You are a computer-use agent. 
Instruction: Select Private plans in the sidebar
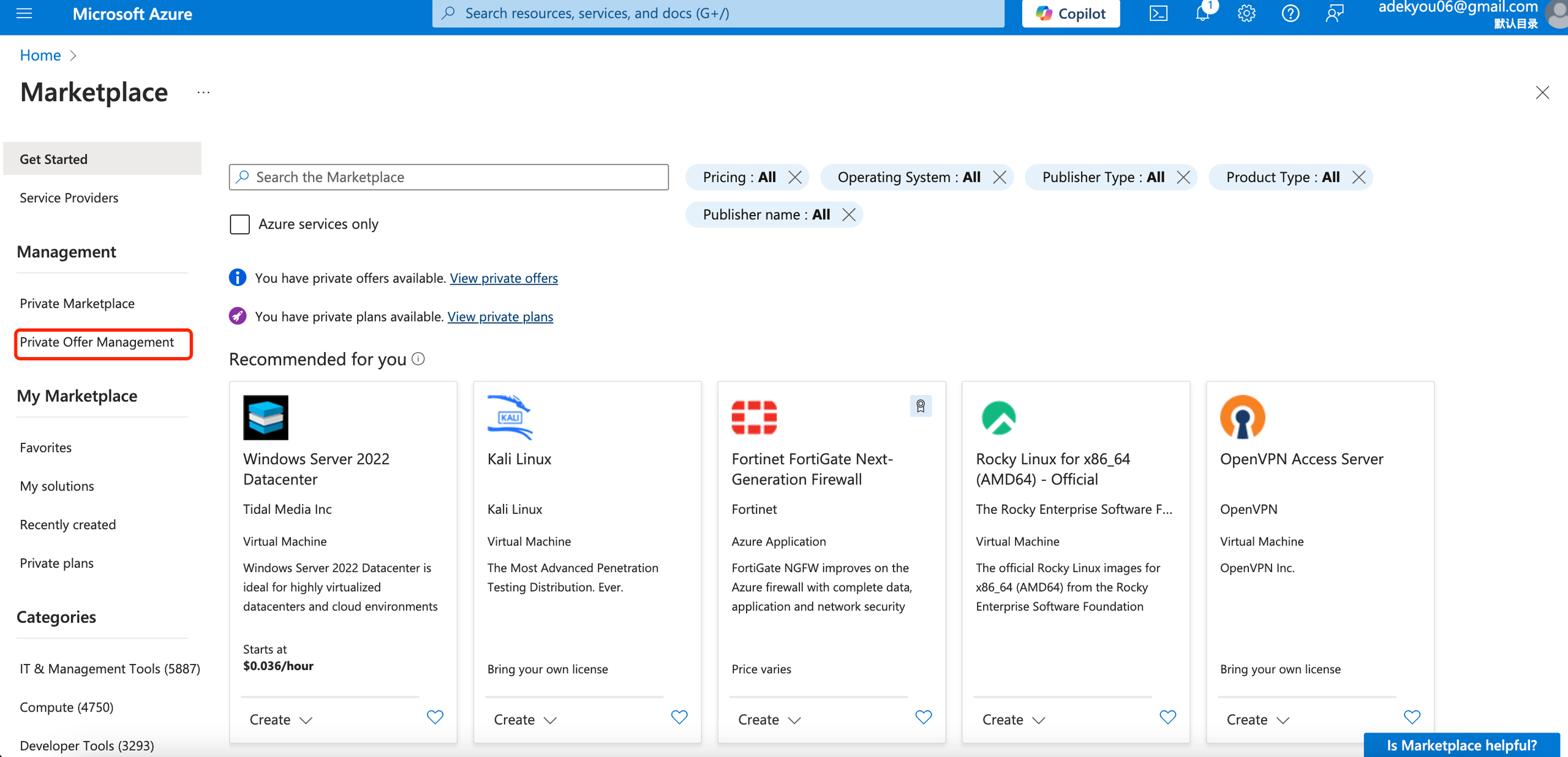coord(56,563)
